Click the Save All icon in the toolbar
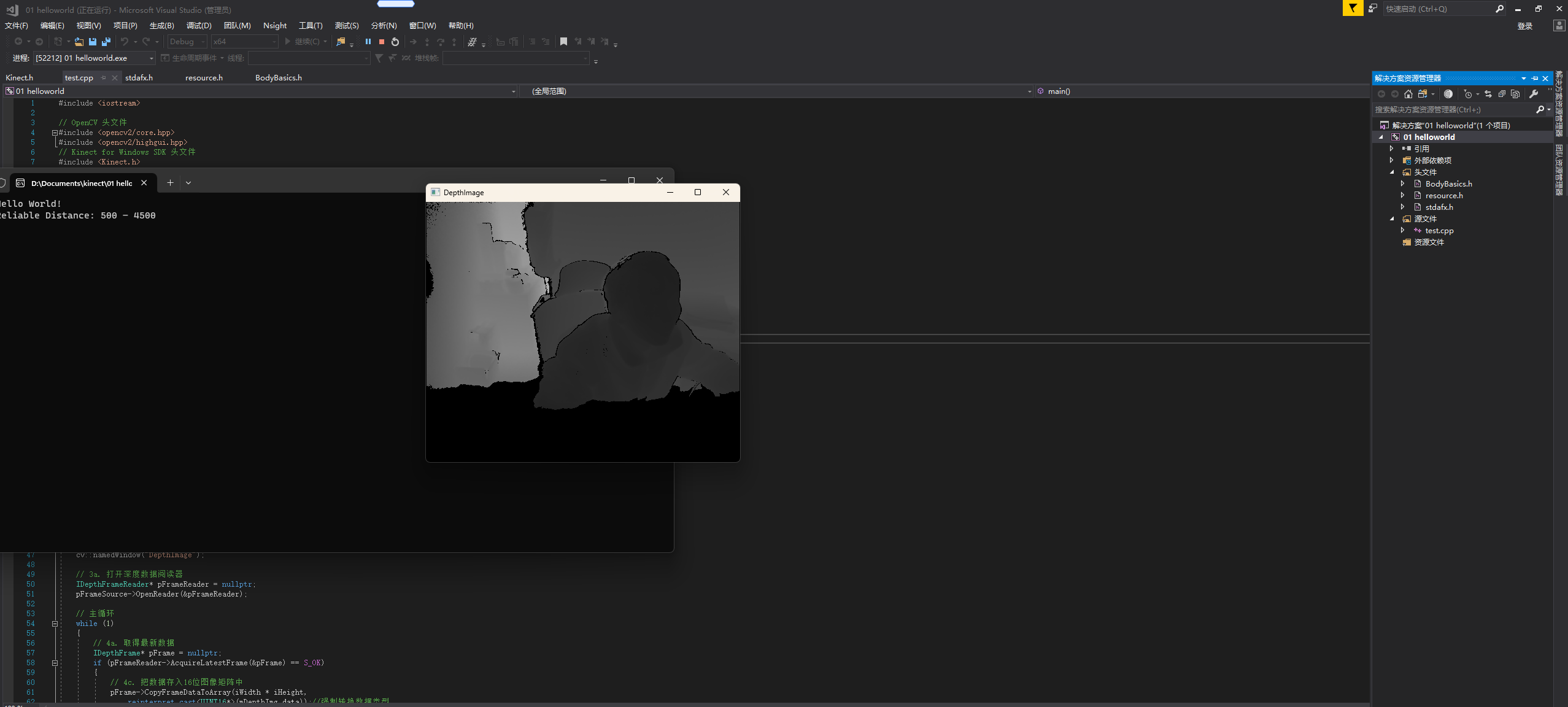 coord(106,42)
